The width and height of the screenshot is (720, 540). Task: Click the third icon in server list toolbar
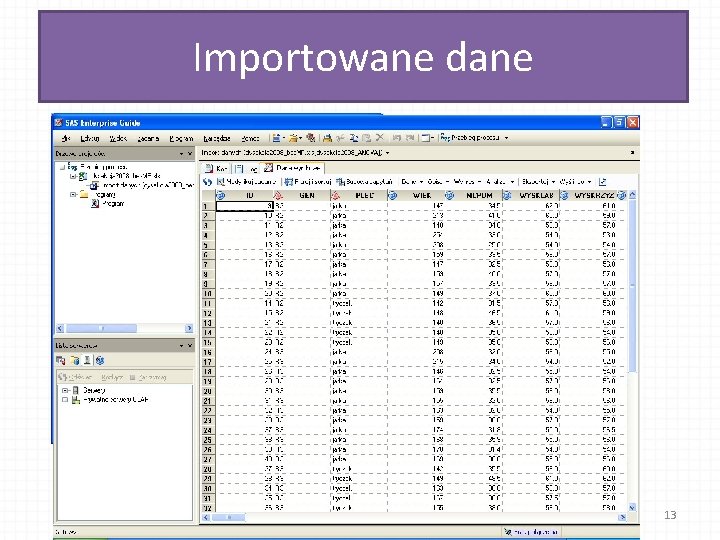[87, 360]
